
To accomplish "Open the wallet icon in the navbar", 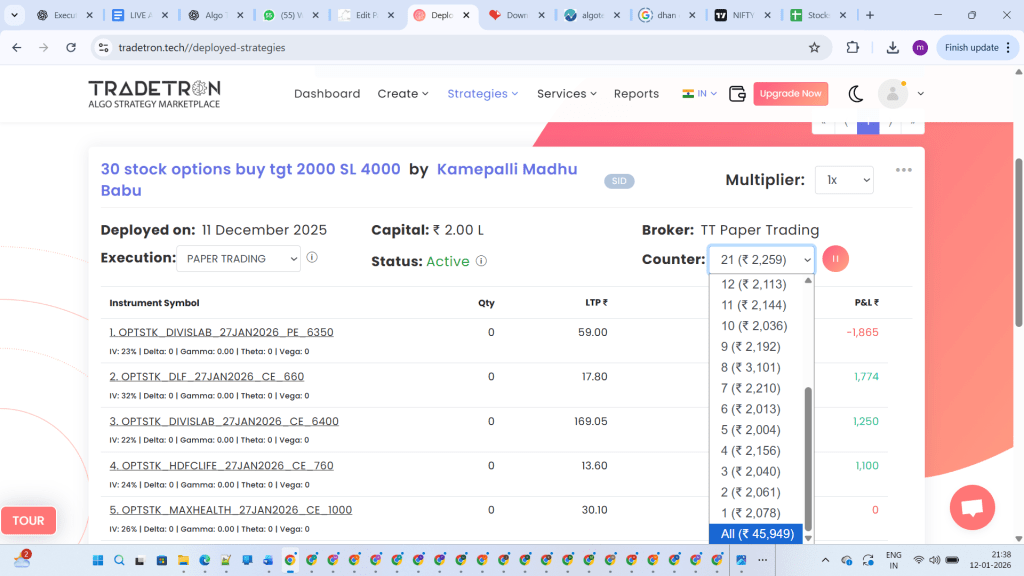I will coord(738,94).
